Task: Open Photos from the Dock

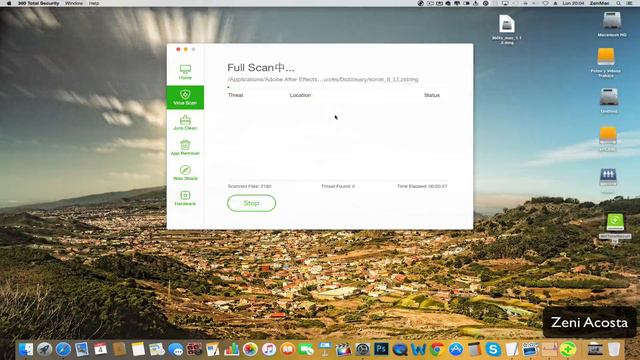Action: tap(250, 349)
